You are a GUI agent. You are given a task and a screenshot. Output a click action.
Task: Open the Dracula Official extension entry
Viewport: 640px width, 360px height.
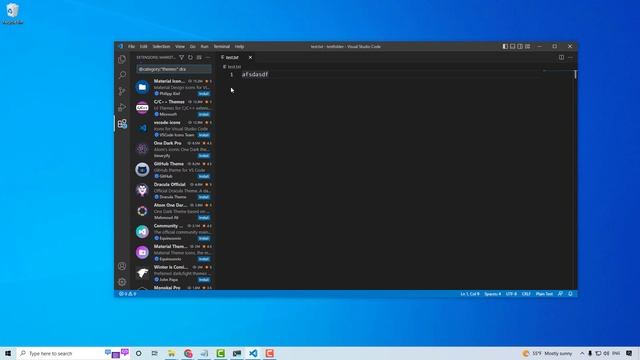(173, 191)
